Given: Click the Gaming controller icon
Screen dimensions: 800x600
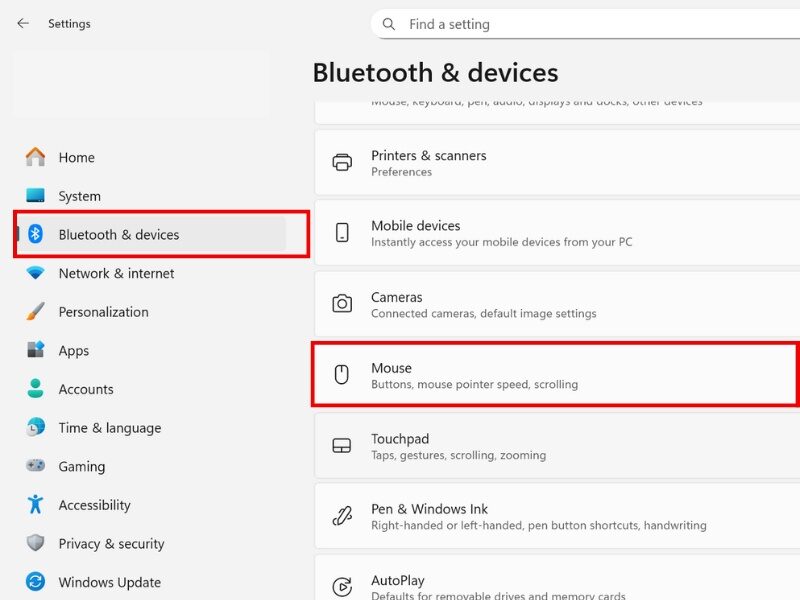Looking at the screenshot, I should click(36, 466).
